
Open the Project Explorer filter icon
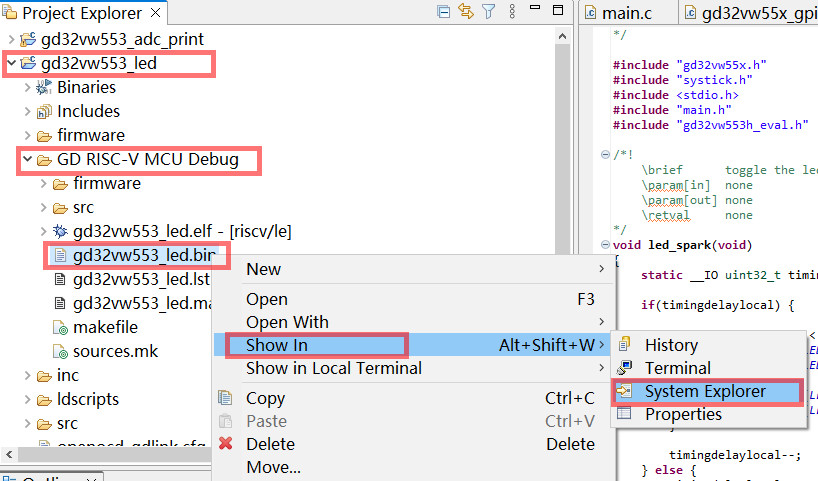(488, 12)
